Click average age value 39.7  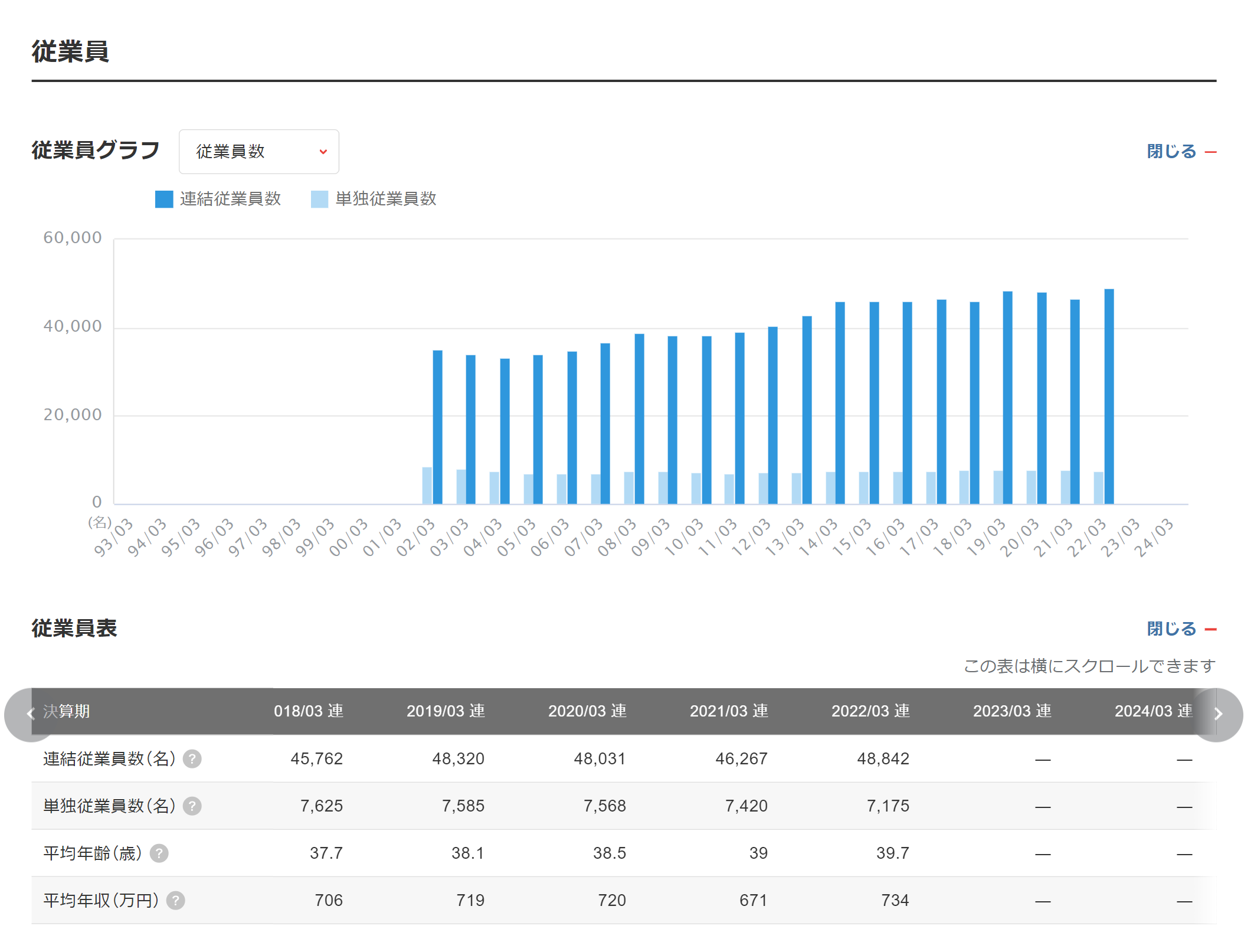click(x=893, y=853)
